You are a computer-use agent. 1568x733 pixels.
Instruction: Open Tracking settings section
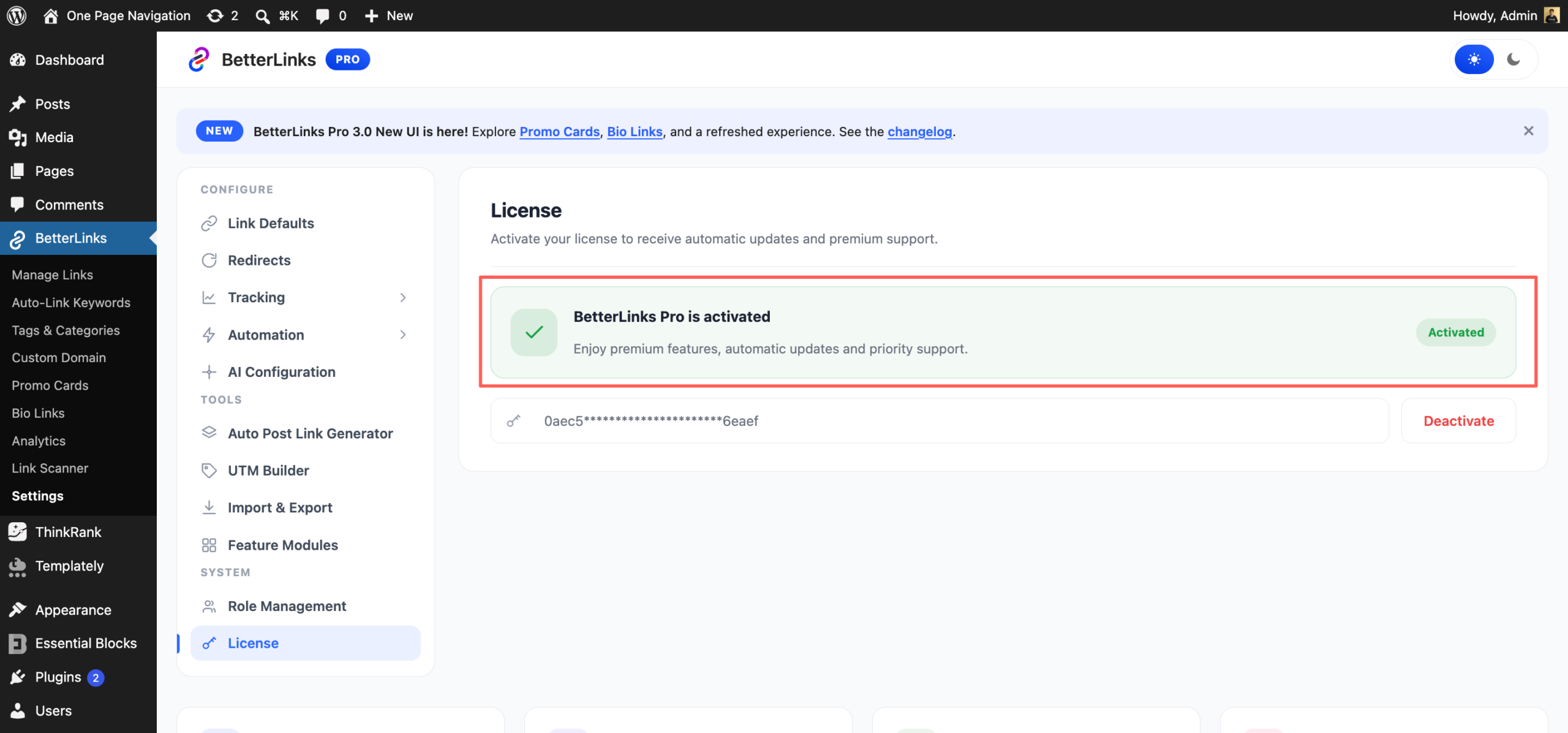[305, 297]
